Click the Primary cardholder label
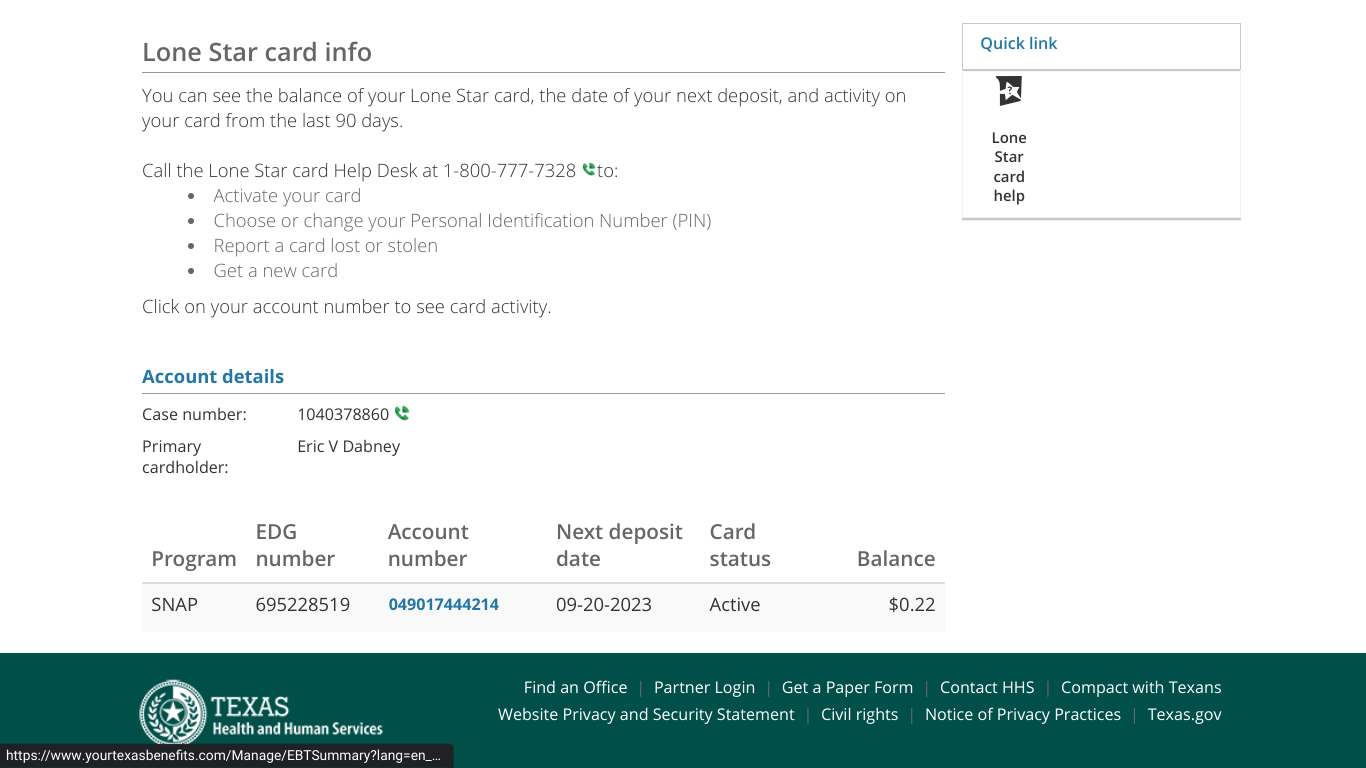Screen dimensions: 1366x768 [185, 457]
